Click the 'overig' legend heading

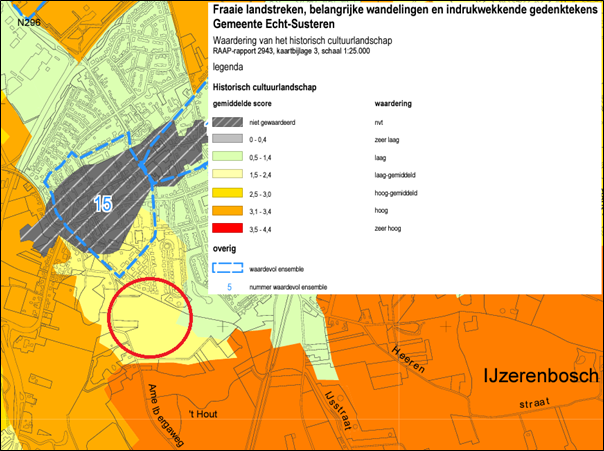pyautogui.click(x=225, y=249)
